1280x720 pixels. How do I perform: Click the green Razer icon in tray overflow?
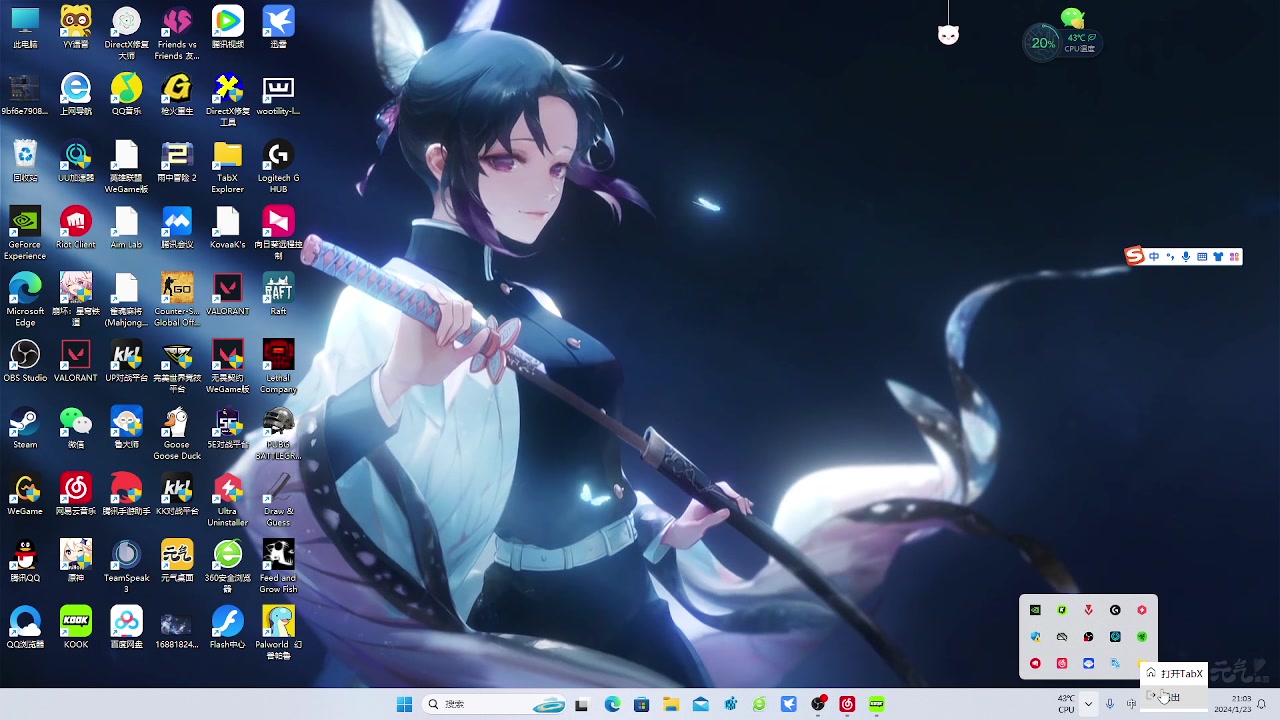(1141, 636)
